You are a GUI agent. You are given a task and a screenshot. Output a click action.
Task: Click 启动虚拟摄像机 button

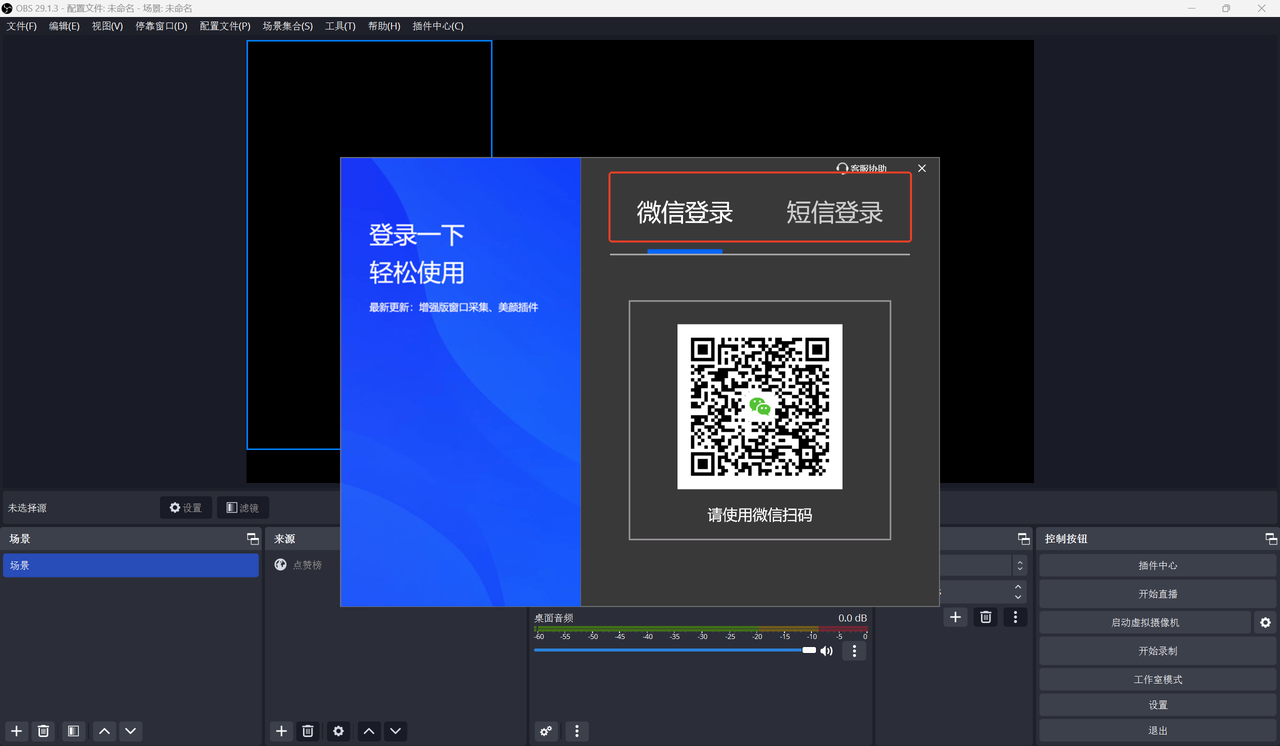coord(1145,622)
